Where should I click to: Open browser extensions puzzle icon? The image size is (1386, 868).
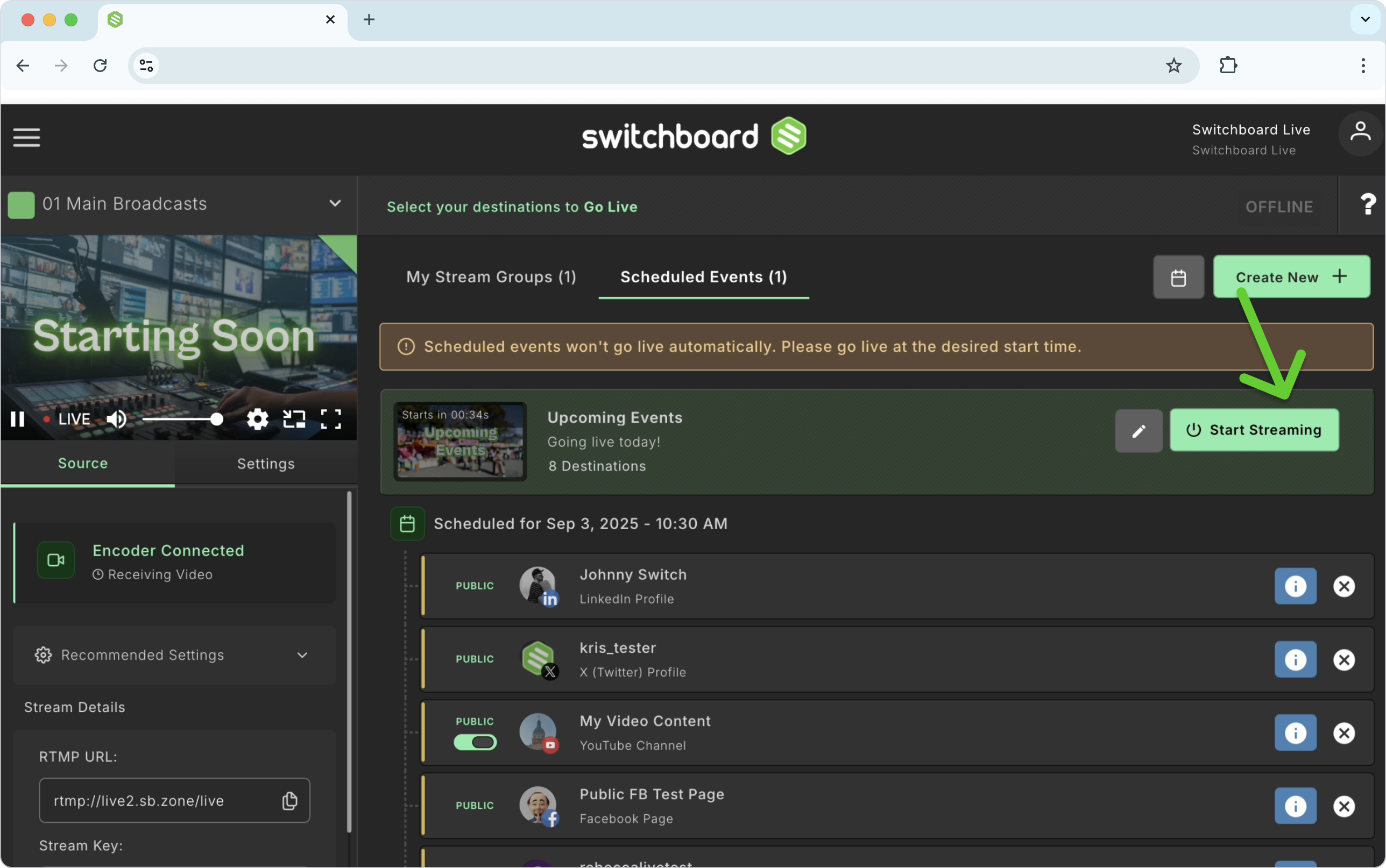(1228, 66)
